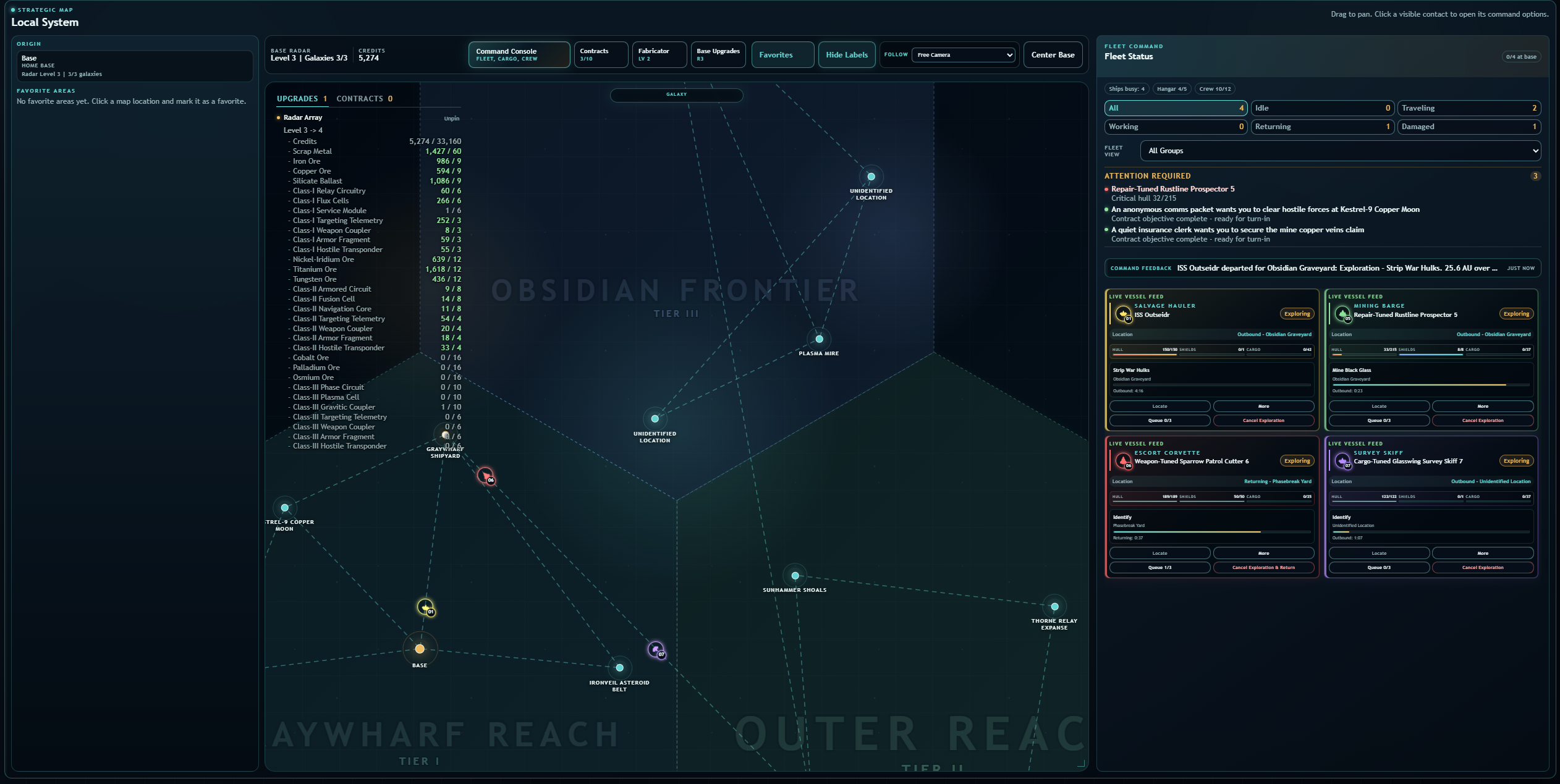Click the Glasswing Survey Skiff 7 icon
This screenshot has width=1560, height=784.
[x=1342, y=461]
